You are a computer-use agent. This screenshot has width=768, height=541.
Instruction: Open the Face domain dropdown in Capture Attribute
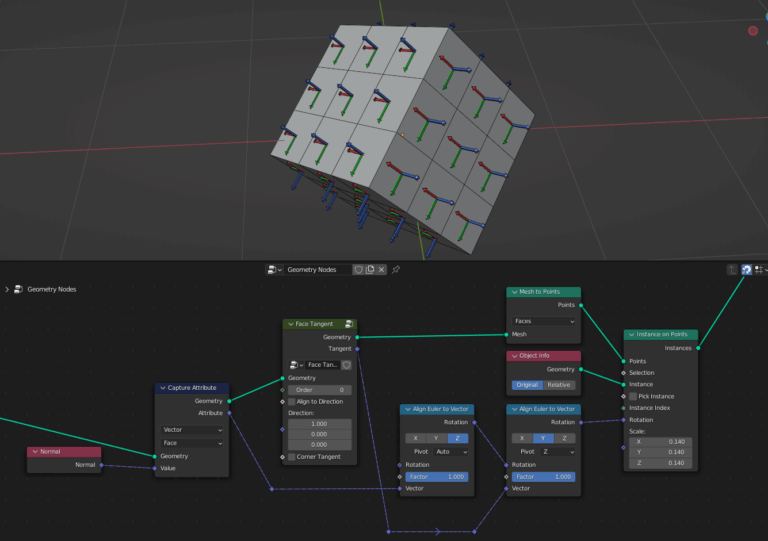click(x=192, y=443)
